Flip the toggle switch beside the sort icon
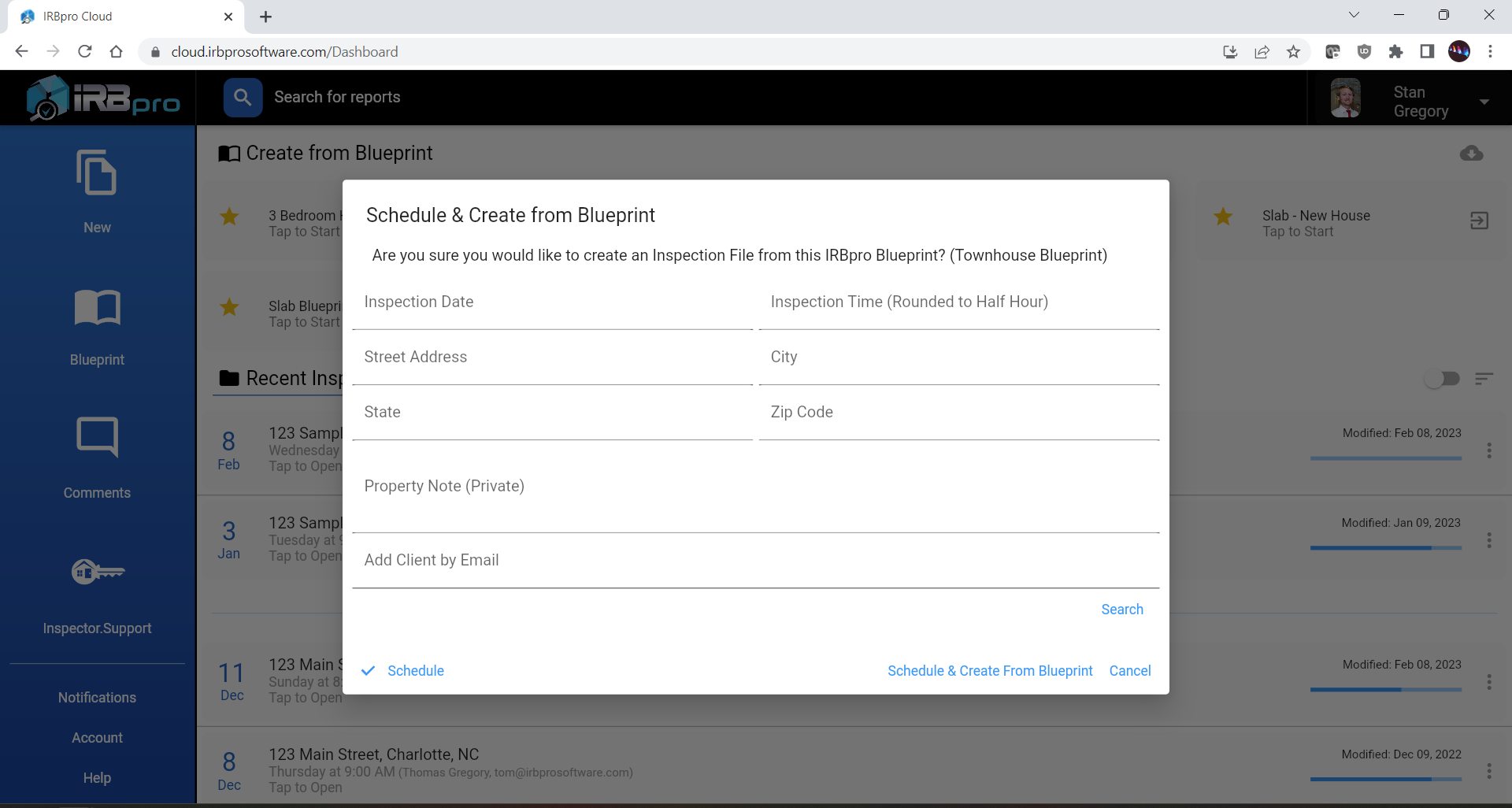Screen dimensions: 1512x808 tap(1443, 379)
